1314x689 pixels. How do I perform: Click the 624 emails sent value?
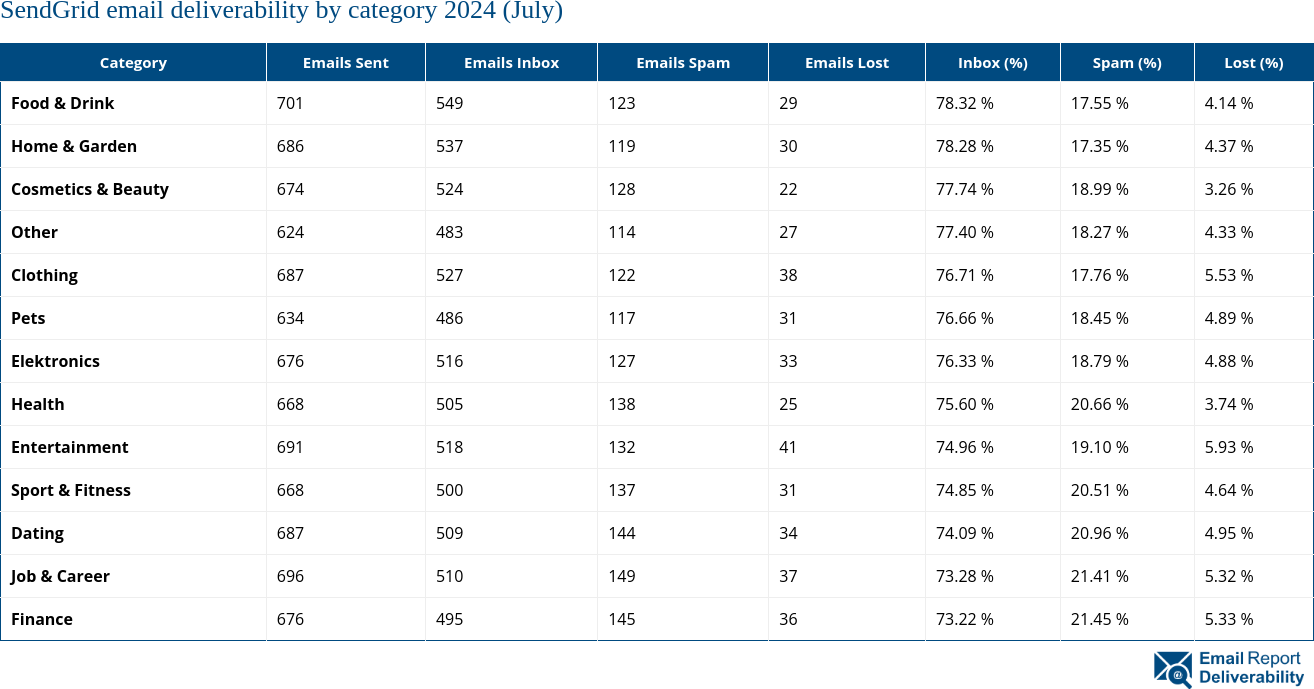tap(290, 232)
